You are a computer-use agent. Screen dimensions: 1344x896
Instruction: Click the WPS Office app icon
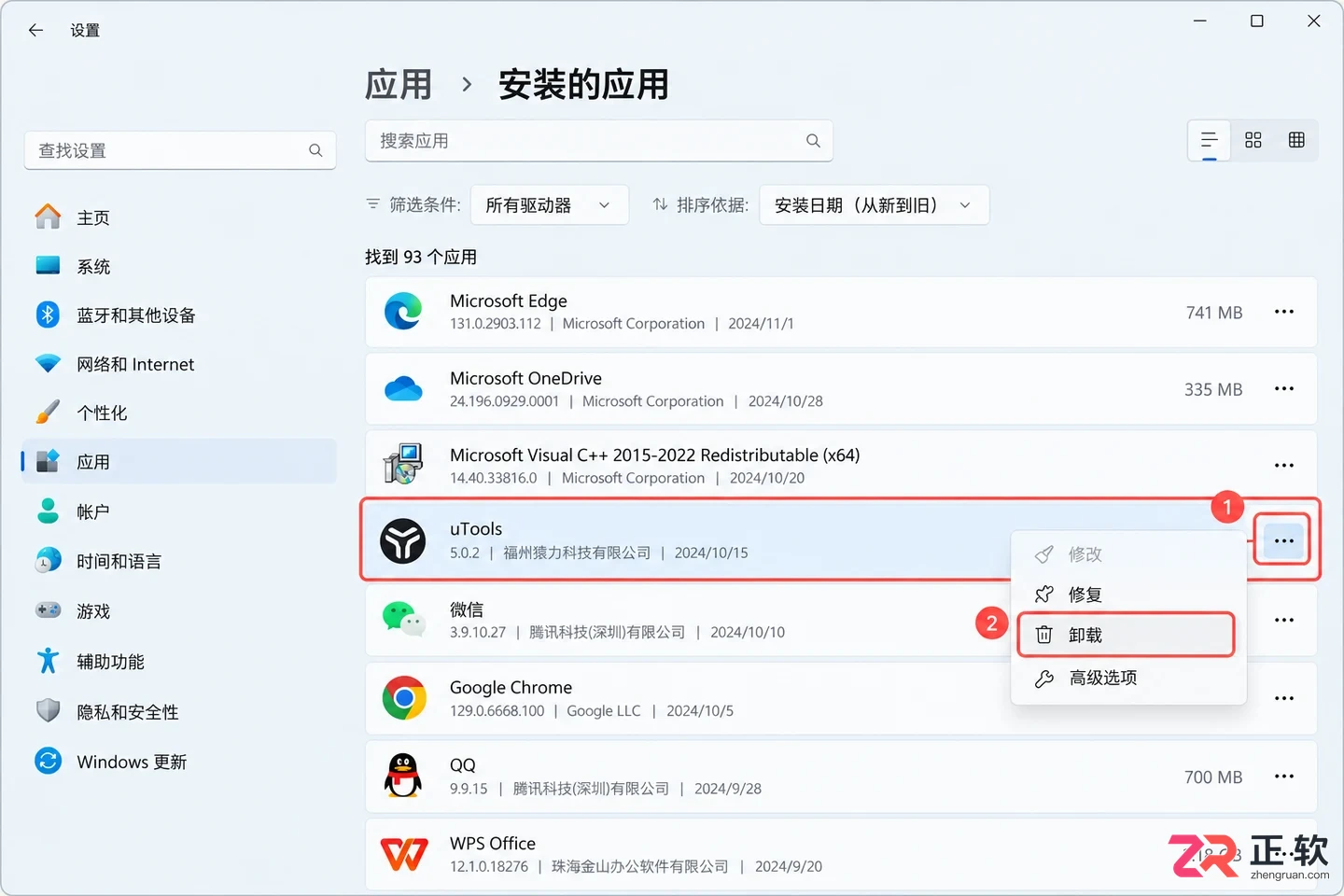click(404, 854)
